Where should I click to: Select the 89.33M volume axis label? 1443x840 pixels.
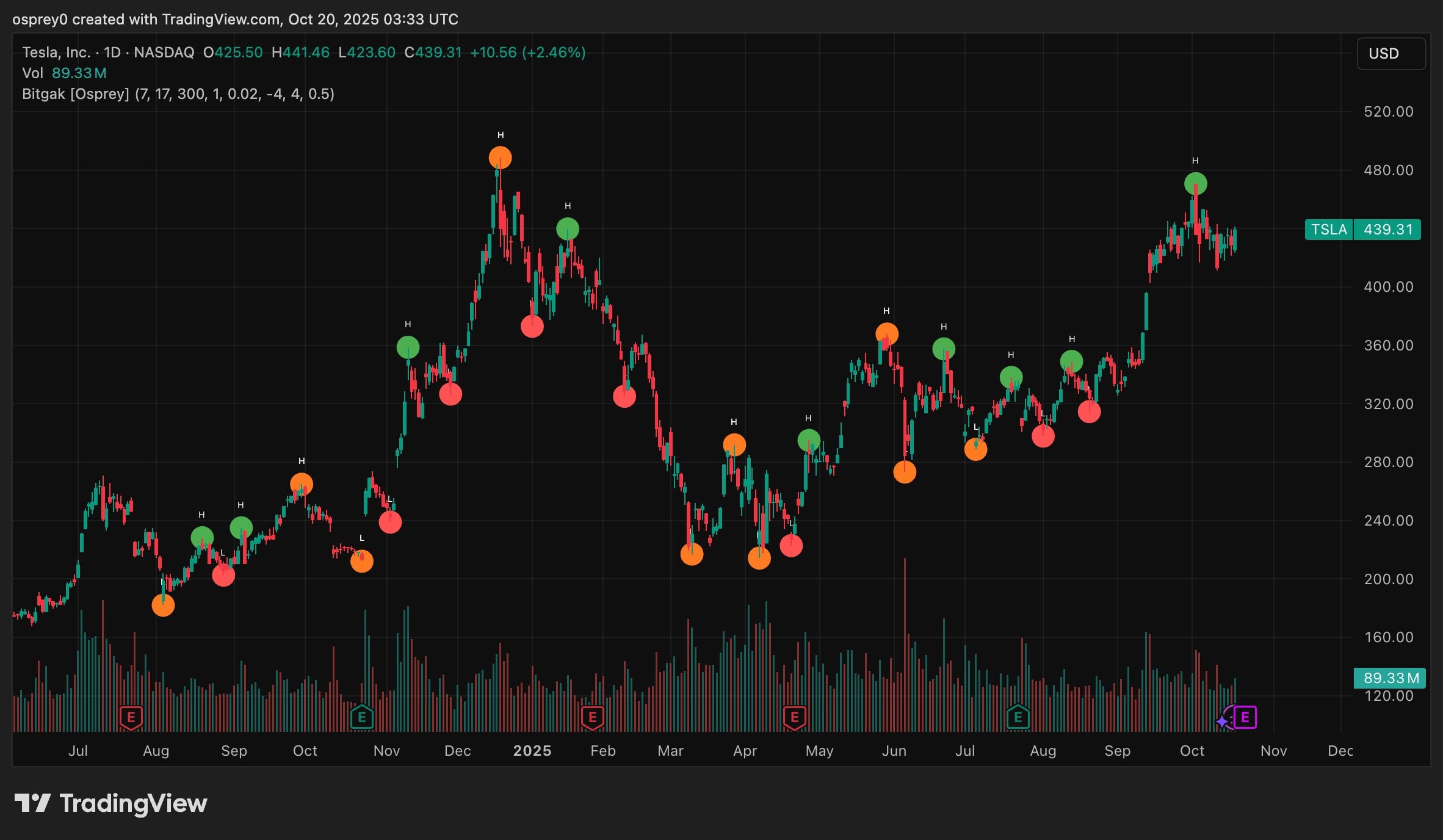pos(1391,678)
